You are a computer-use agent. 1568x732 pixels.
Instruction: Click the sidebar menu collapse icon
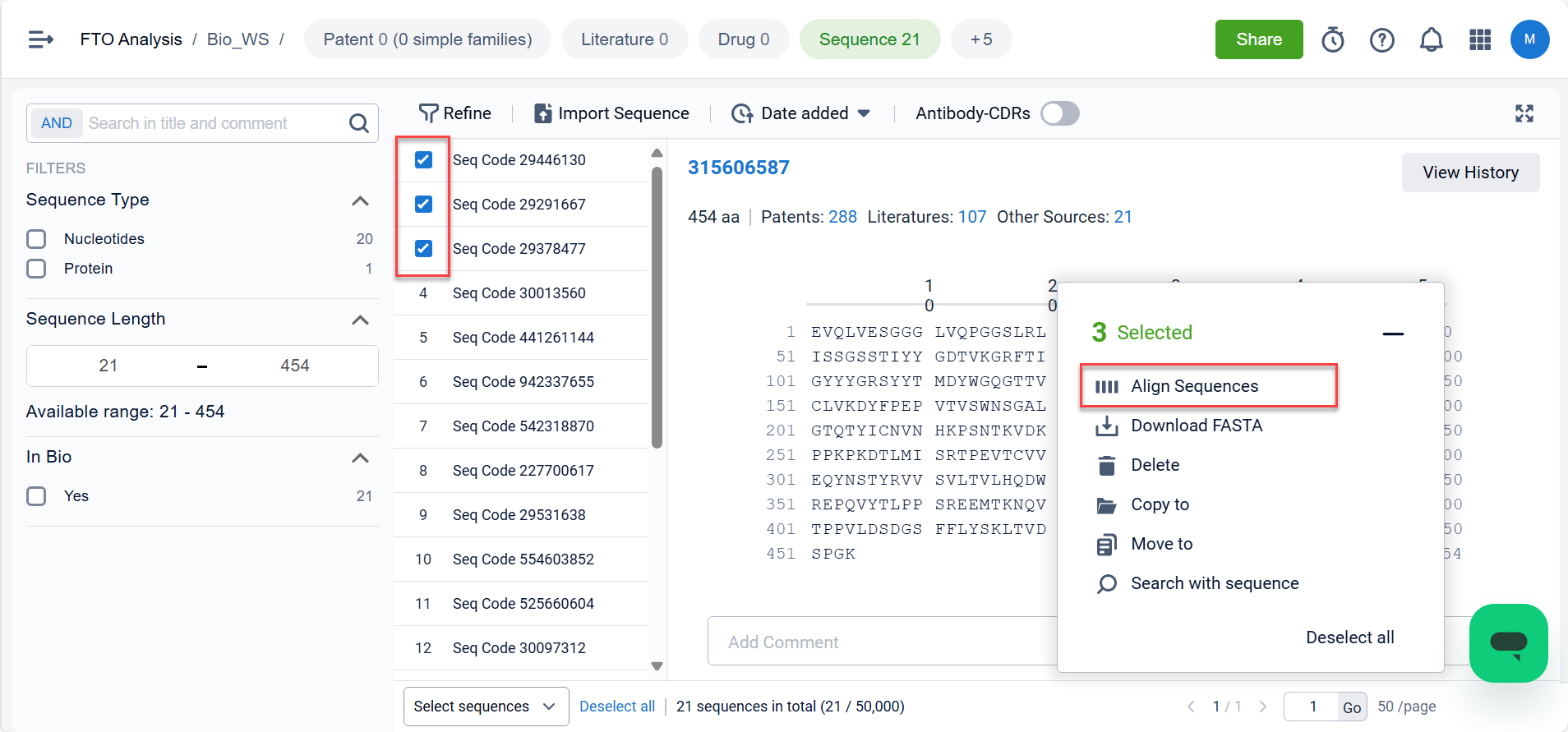40,39
